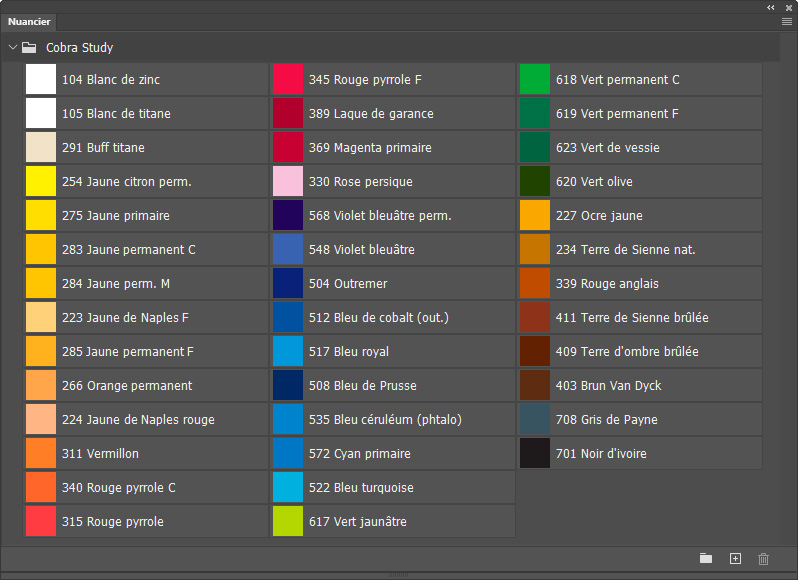Image resolution: width=798 pixels, height=580 pixels.
Task: Pick the 339 Rouge anglais color swatch
Action: [x=534, y=283]
